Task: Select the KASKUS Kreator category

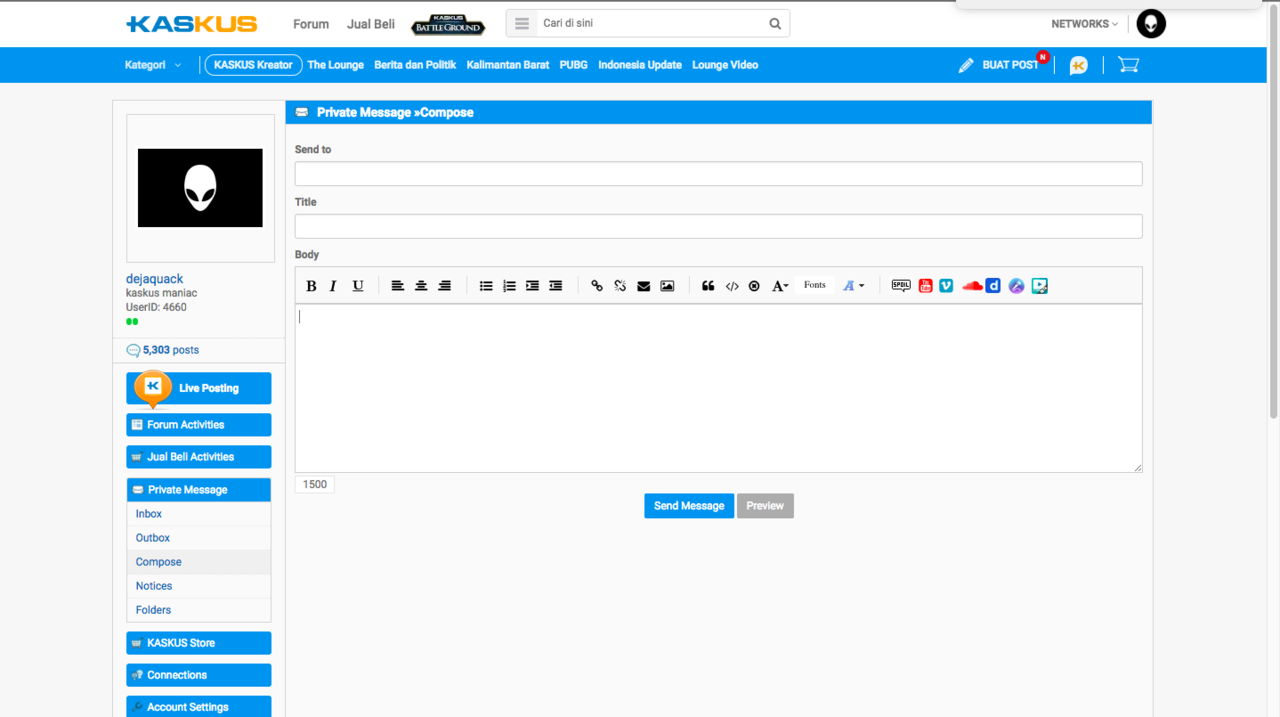Action: (253, 65)
